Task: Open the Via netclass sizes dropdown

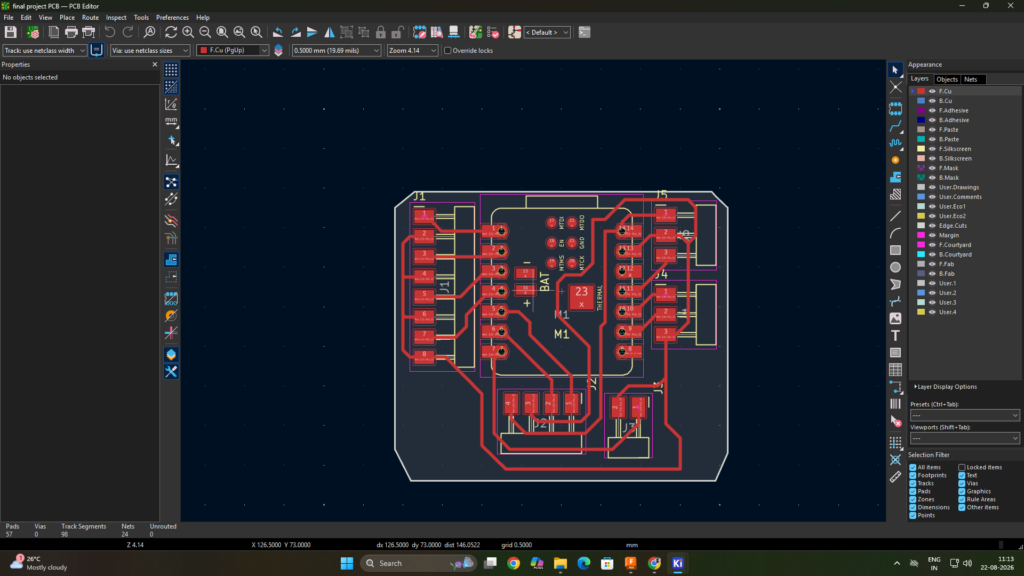Action: (150, 50)
